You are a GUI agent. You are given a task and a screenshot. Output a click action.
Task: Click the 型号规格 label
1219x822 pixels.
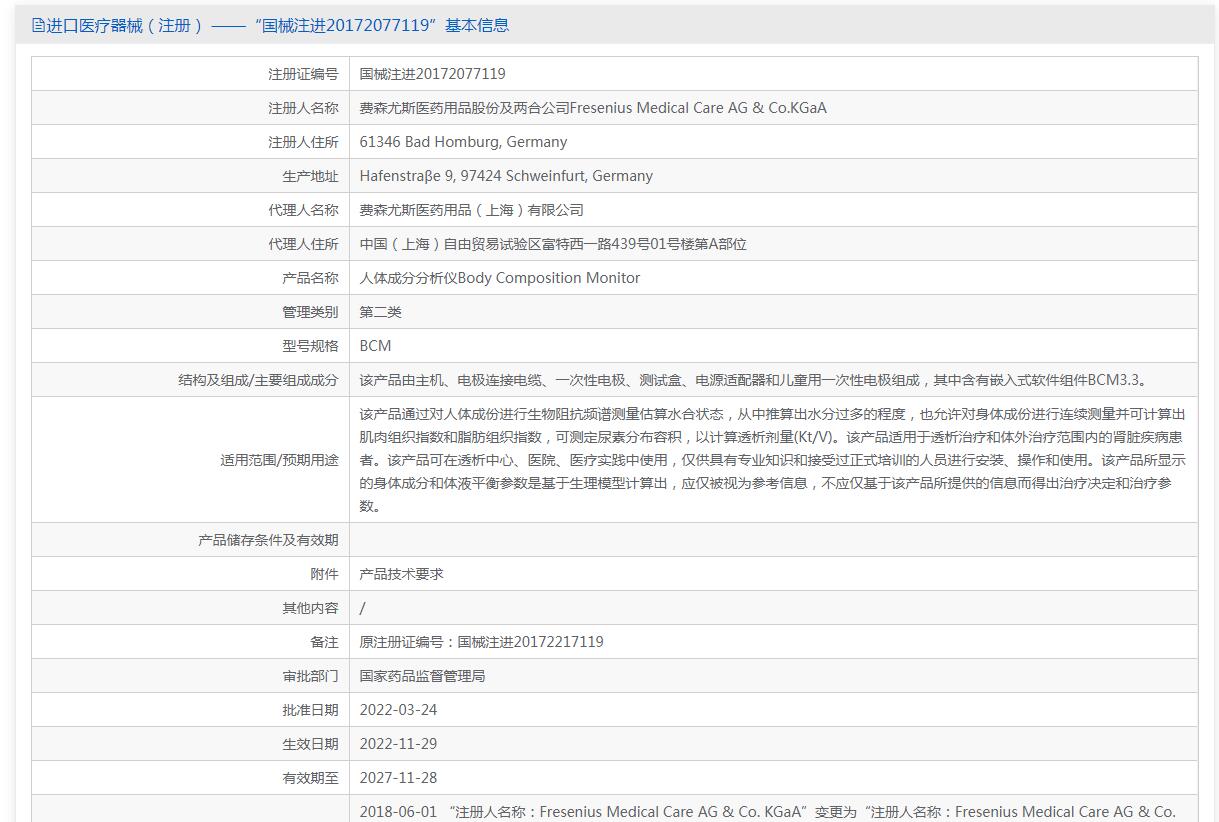click(x=310, y=346)
